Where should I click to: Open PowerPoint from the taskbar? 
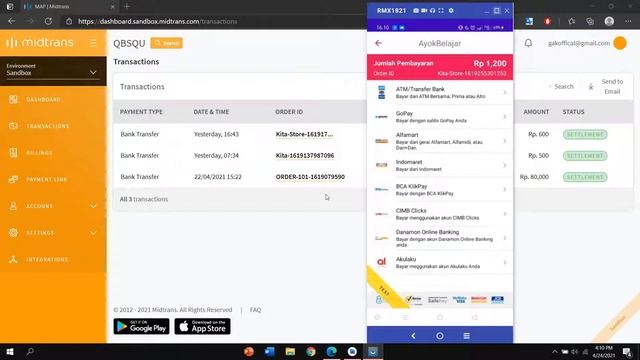pyautogui.click(x=249, y=351)
